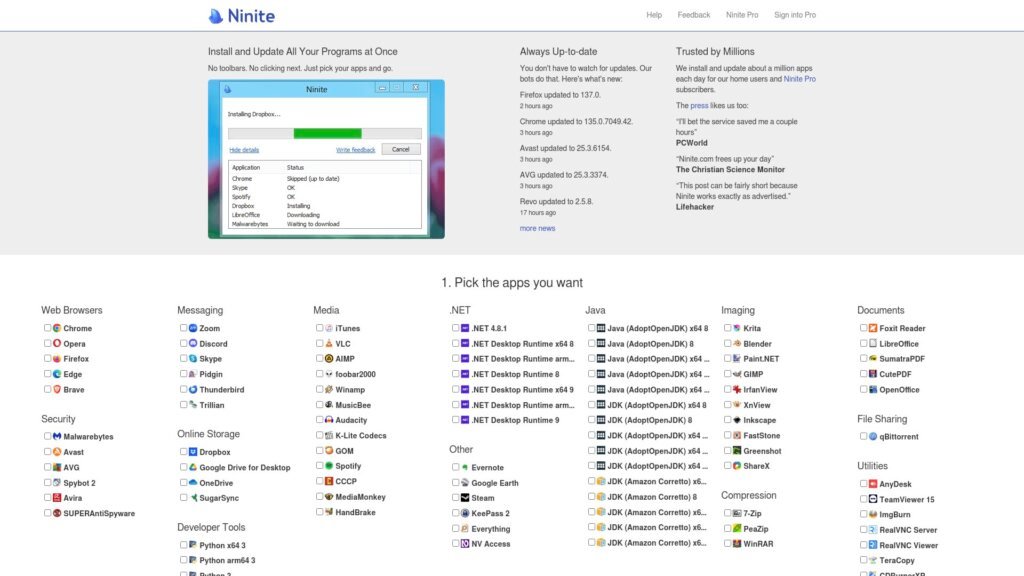Click 'Chrome updated to 135.0.7049.42.' text

click(576, 121)
